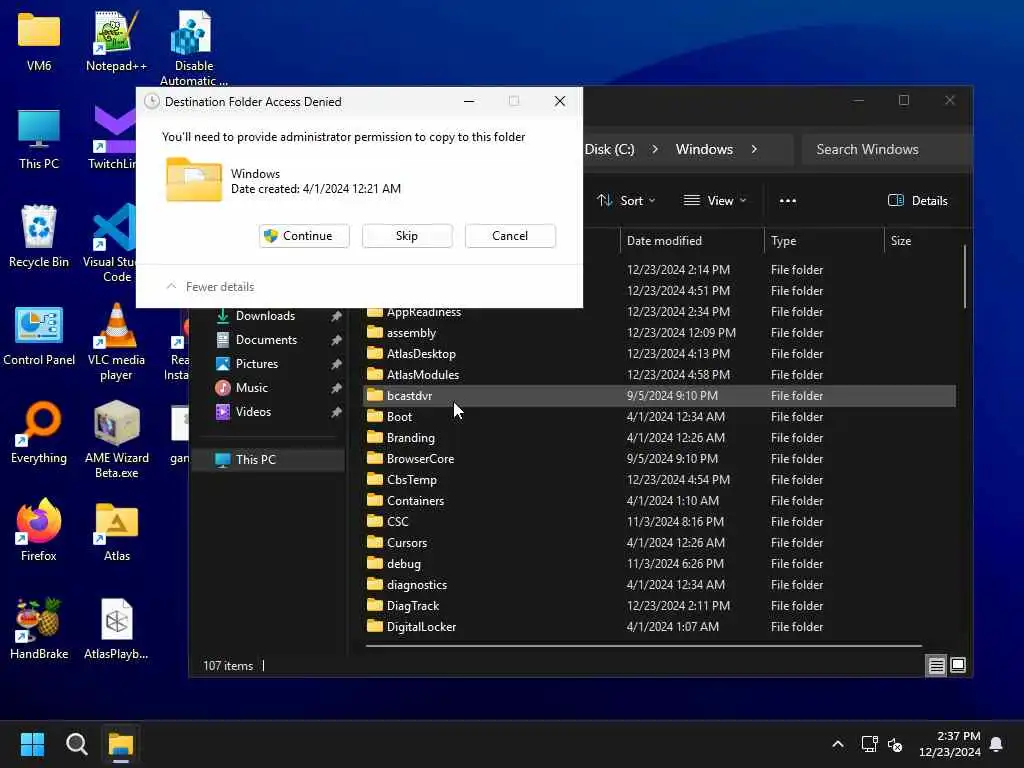This screenshot has height=768, width=1024.
Task: Switch to details list view icon
Action: tap(936, 665)
